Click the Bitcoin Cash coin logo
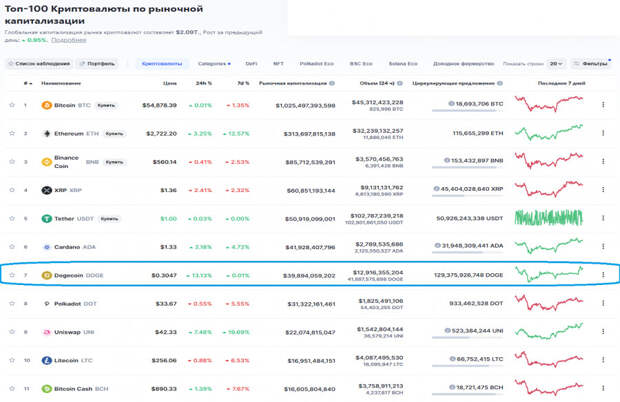This screenshot has height=402, width=620. [x=47, y=389]
